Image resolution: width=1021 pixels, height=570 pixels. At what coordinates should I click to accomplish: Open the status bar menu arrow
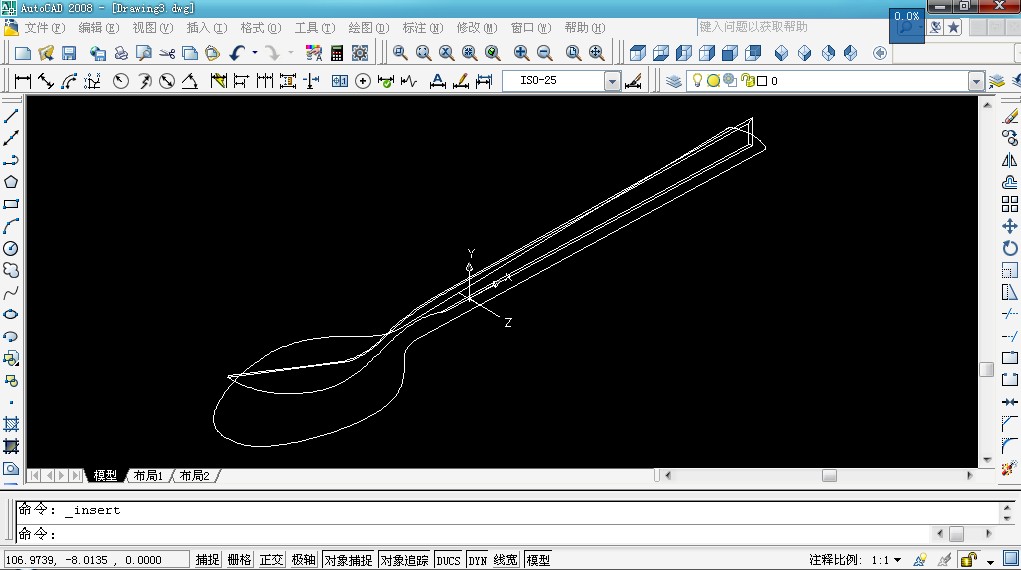pyautogui.click(x=990, y=561)
